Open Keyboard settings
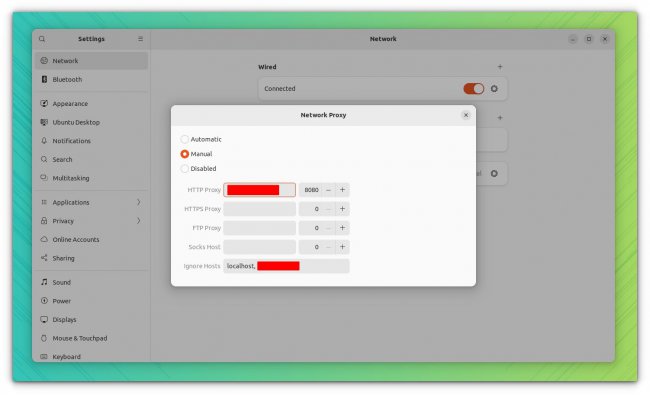The width and height of the screenshot is (650, 395). [91, 356]
